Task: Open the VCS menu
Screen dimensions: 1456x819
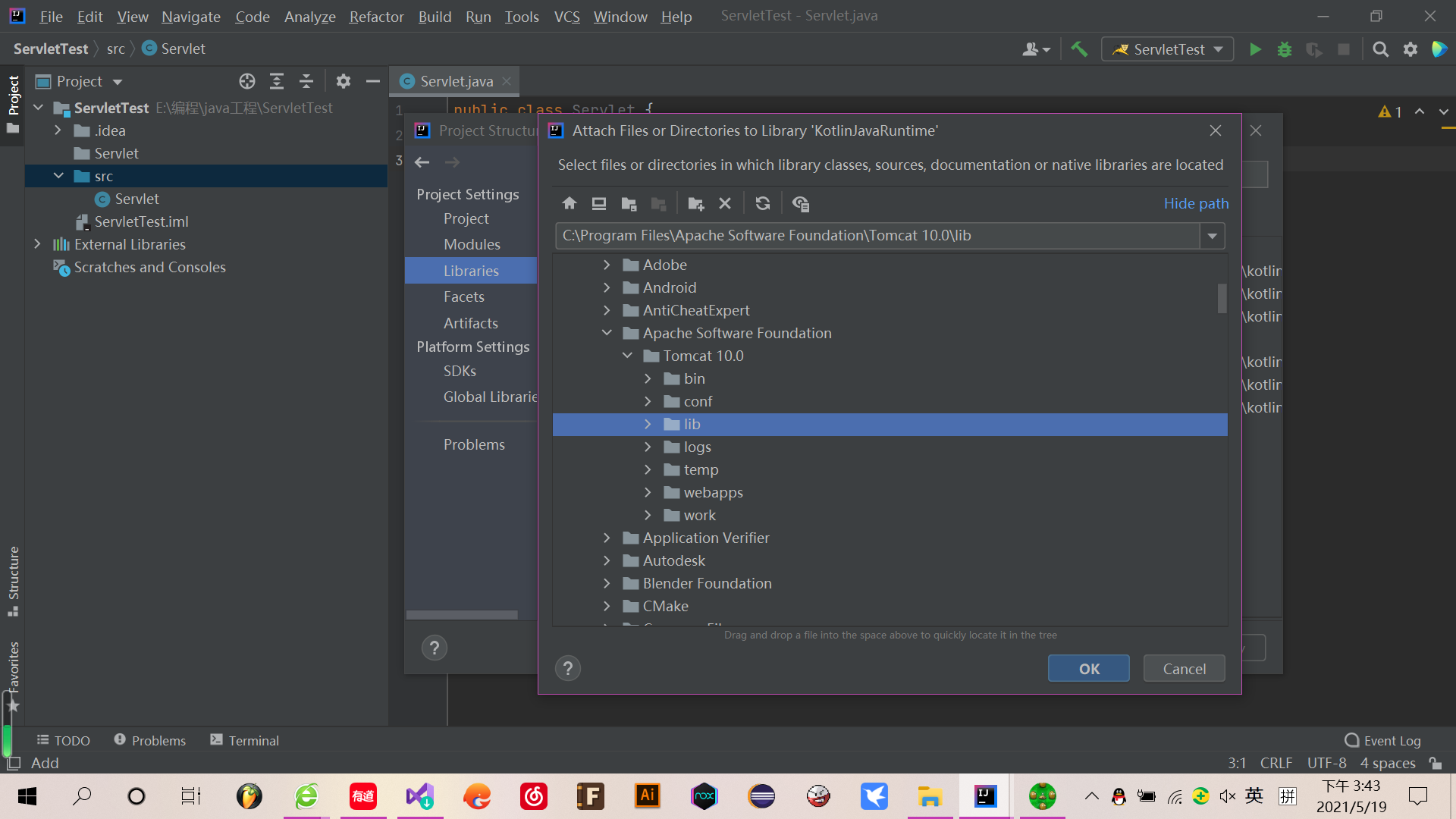Action: coord(566,16)
